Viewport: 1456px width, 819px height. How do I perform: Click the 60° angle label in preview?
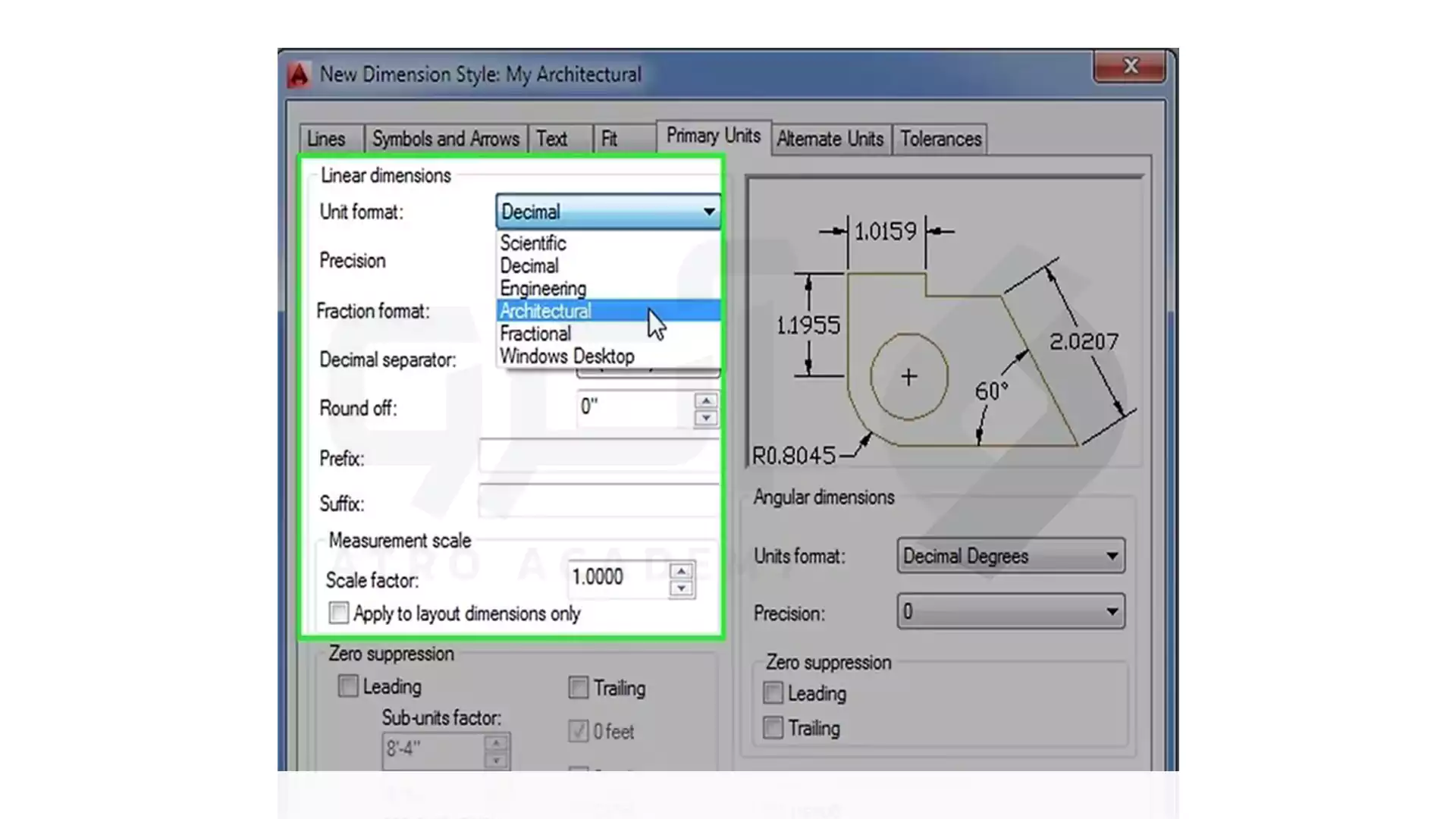(991, 391)
